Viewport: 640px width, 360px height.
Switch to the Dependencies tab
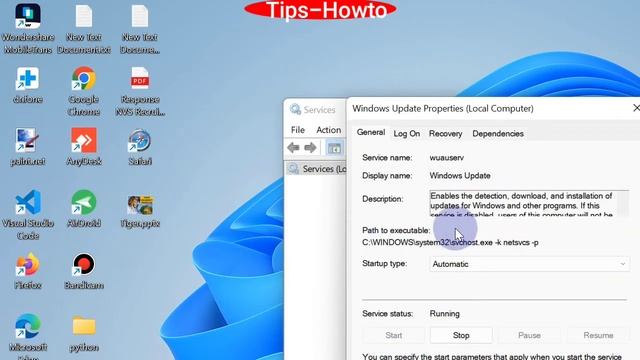(x=498, y=133)
